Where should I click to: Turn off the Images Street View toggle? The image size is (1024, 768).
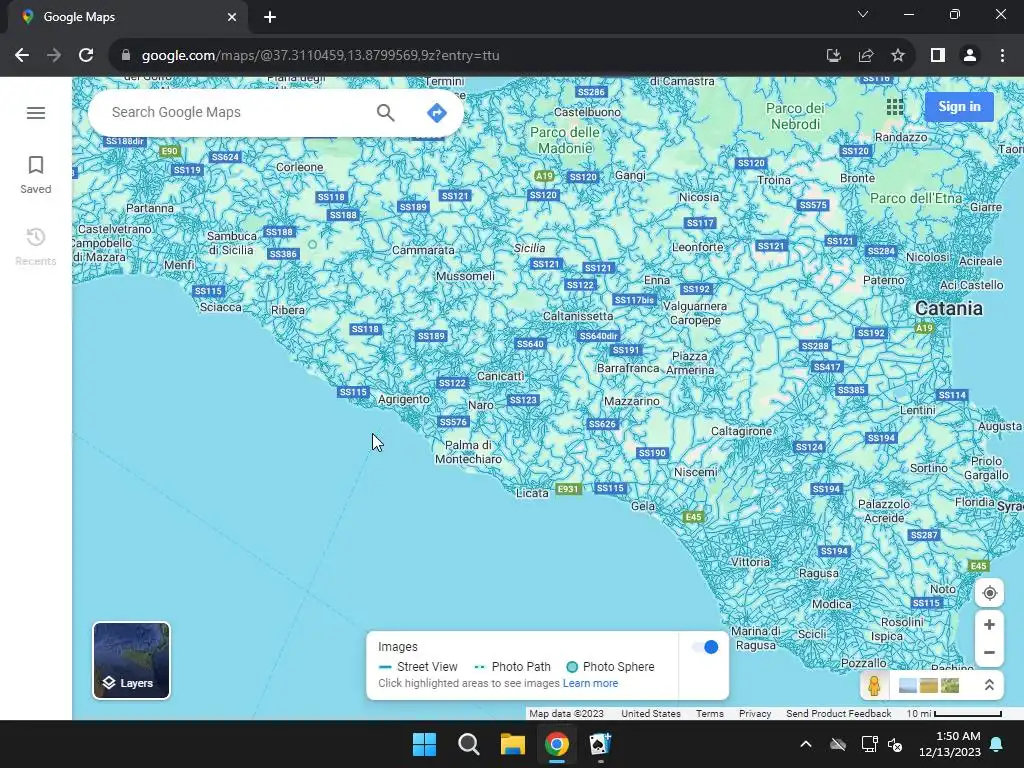coord(705,647)
